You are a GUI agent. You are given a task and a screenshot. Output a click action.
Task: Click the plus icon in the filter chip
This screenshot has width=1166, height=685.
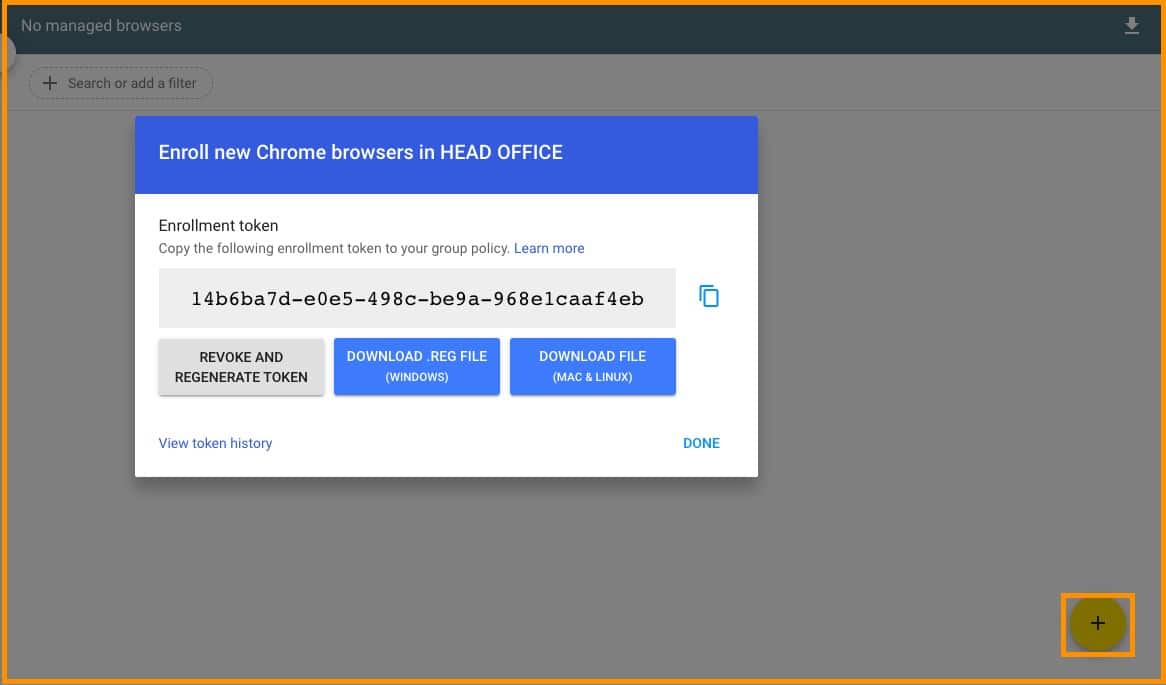pos(50,83)
